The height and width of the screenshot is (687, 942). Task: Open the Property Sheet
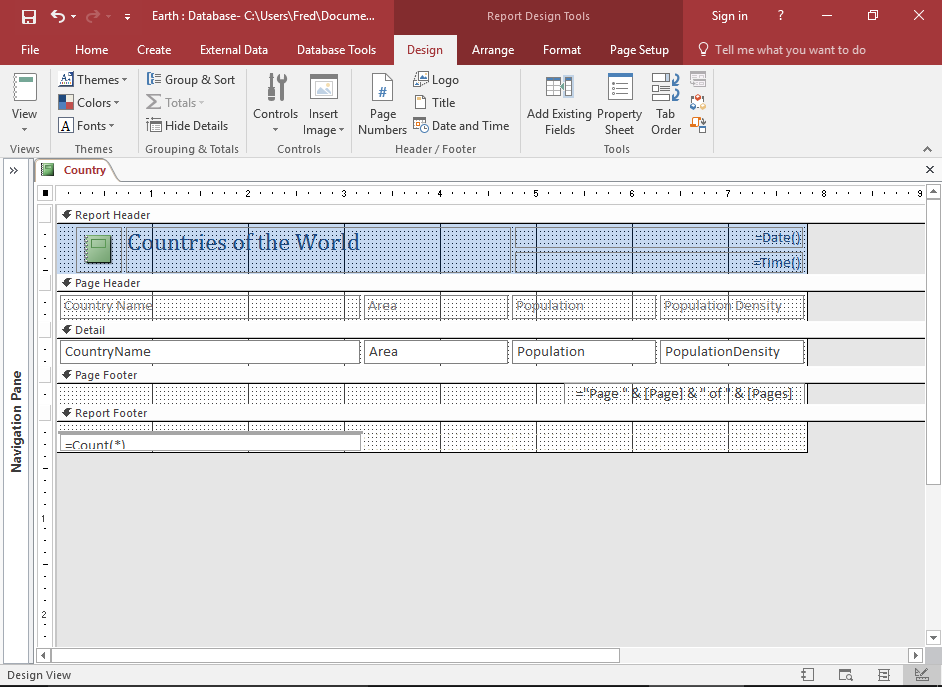tap(619, 103)
